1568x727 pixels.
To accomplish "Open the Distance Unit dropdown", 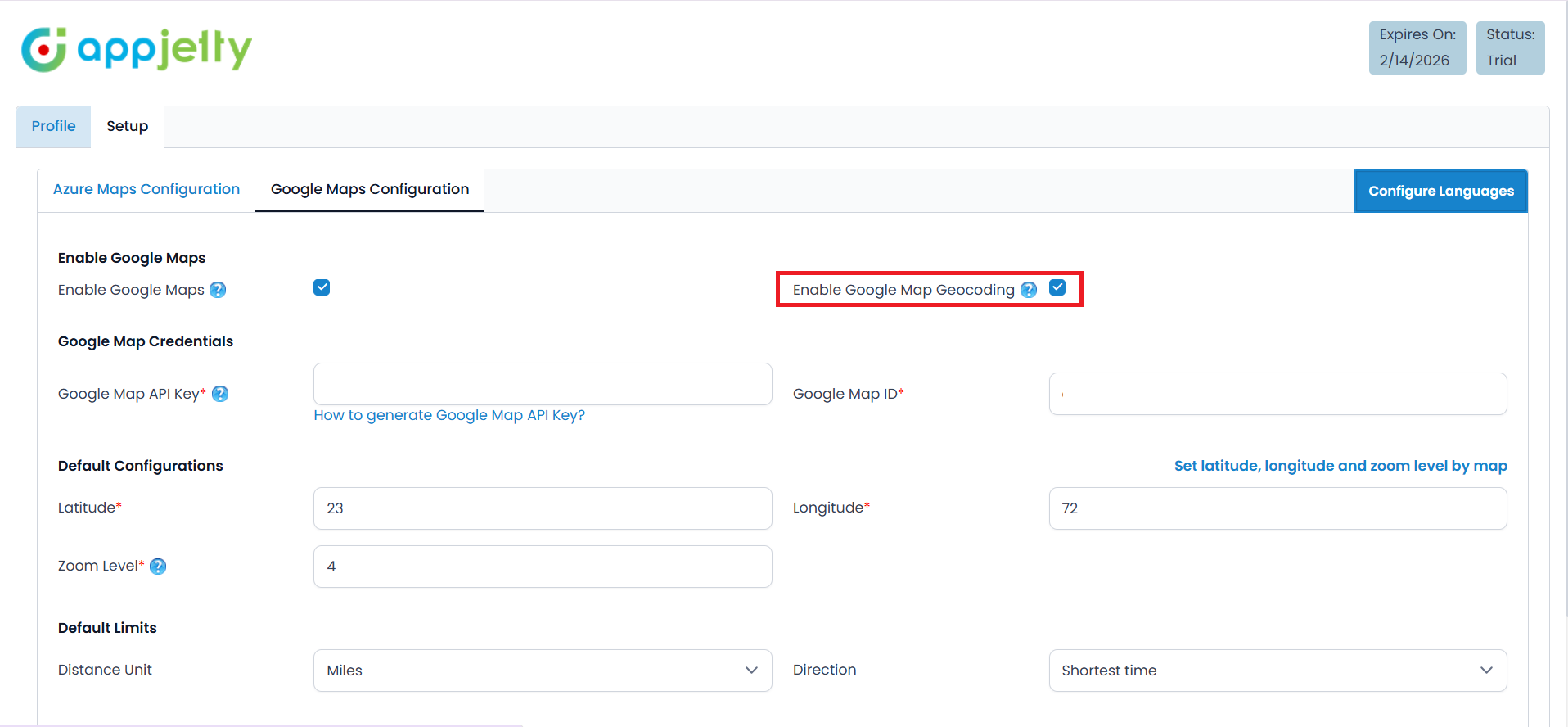I will pos(542,671).
